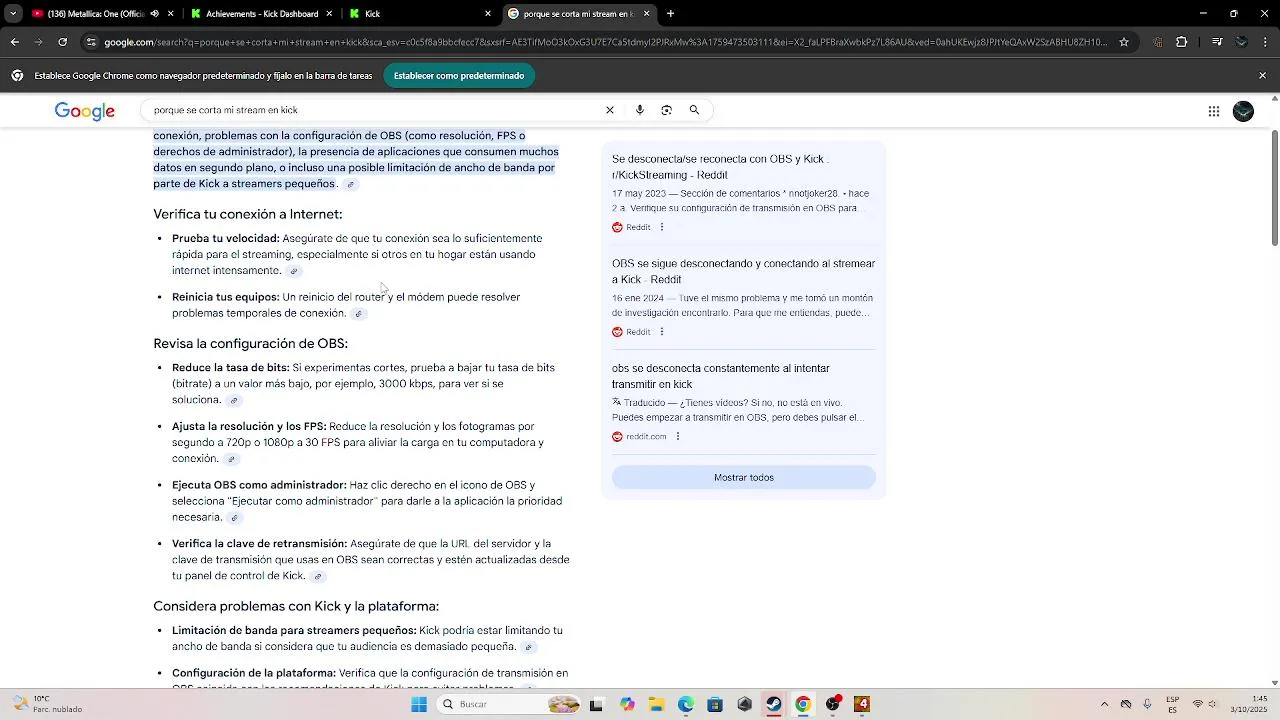The height and width of the screenshot is (720, 1280).
Task: Search by image using Google Lens icon
Action: 667,110
